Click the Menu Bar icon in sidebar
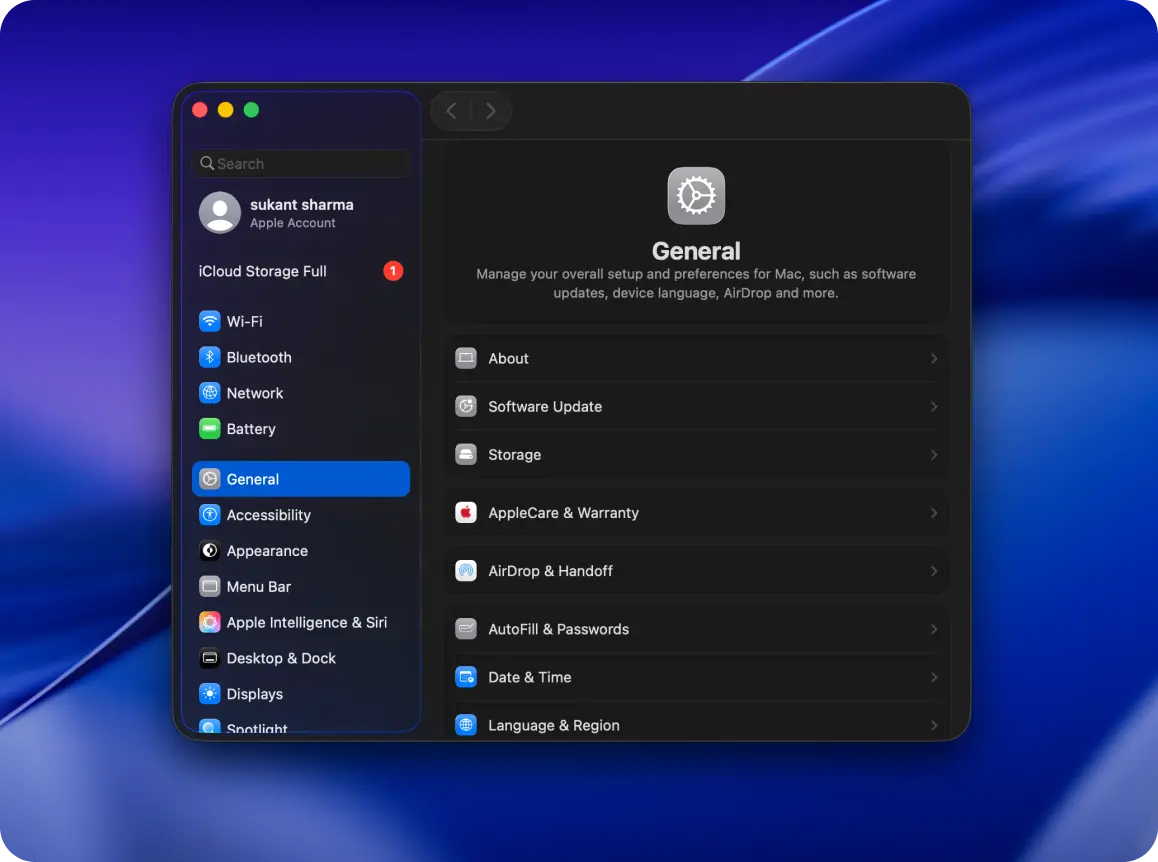This screenshot has height=862, width=1158. [x=210, y=586]
